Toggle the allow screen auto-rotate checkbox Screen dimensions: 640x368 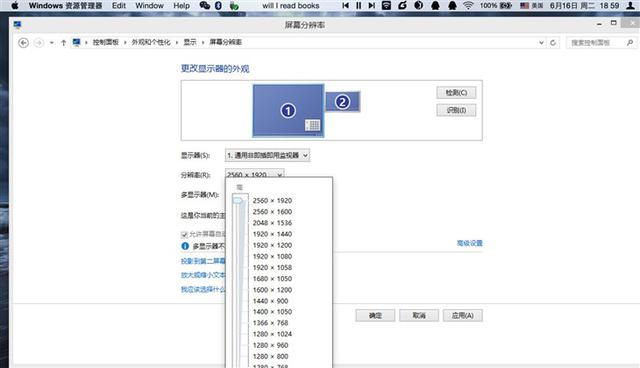pyautogui.click(x=184, y=234)
